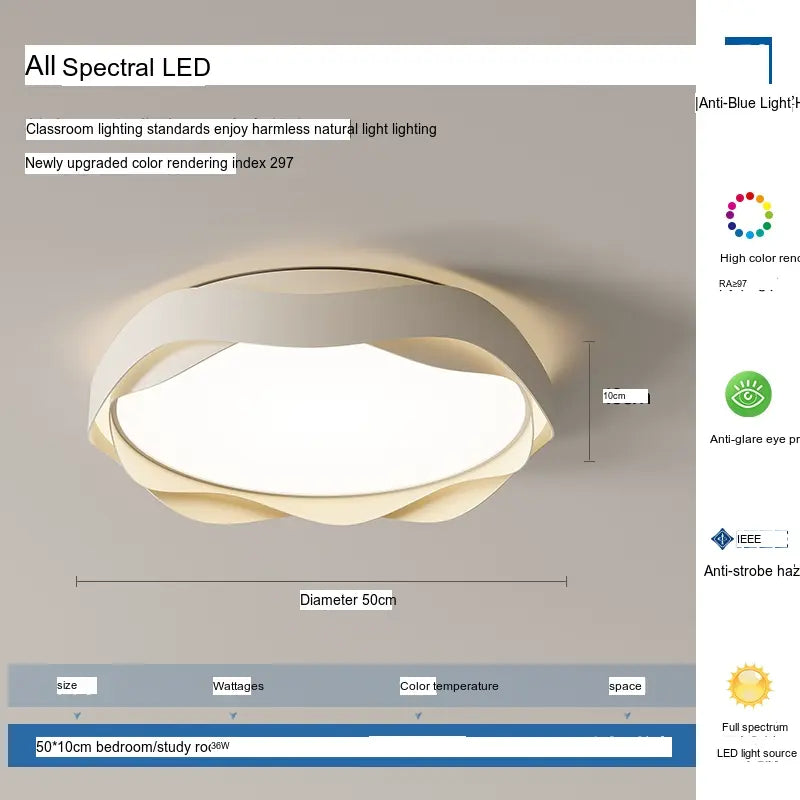Screen dimensions: 800x800
Task: Click the blue corner bracket icon
Action: coord(750,60)
